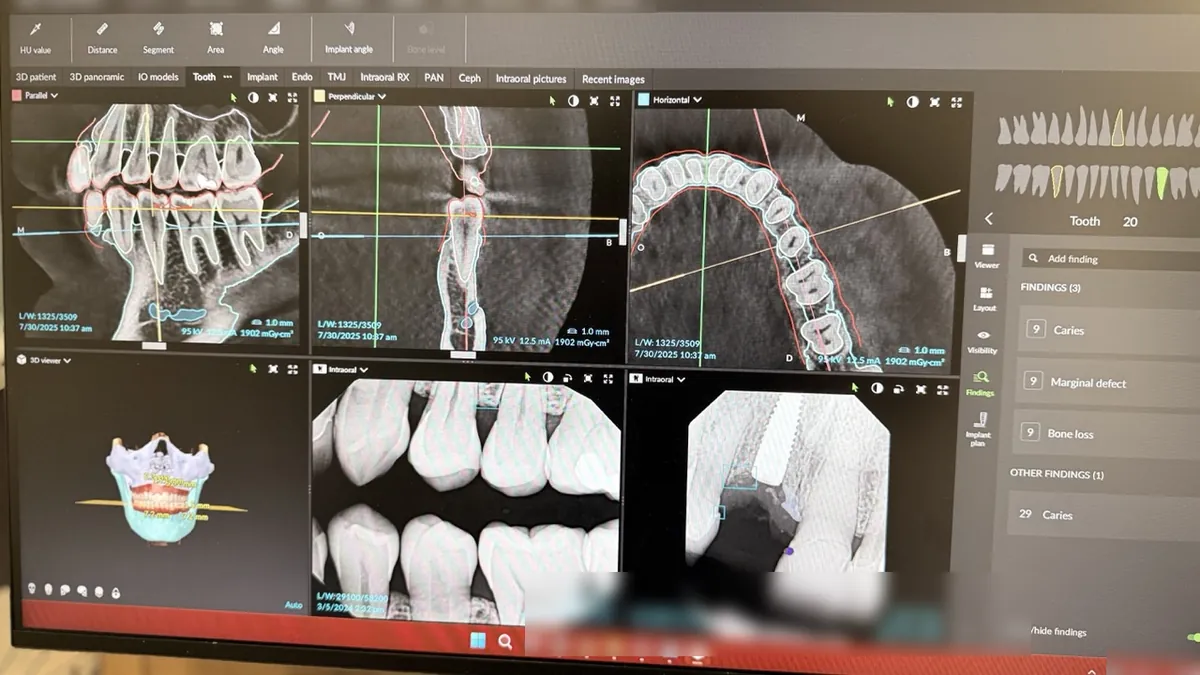Viewport: 1200px width, 675px height.
Task: Open the Windows Start menu
Action: point(478,640)
